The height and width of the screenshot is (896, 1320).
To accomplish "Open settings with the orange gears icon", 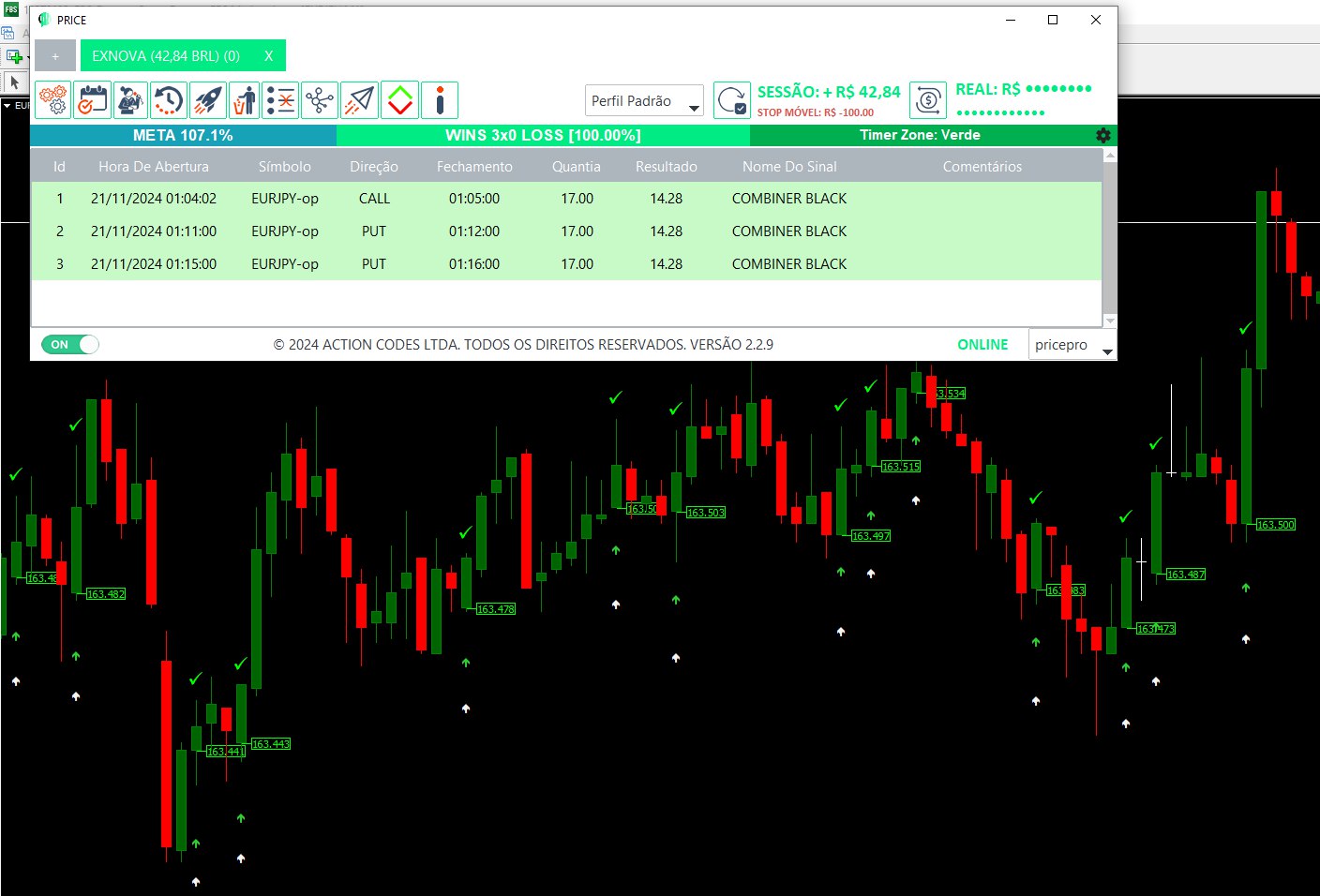I will point(54,100).
